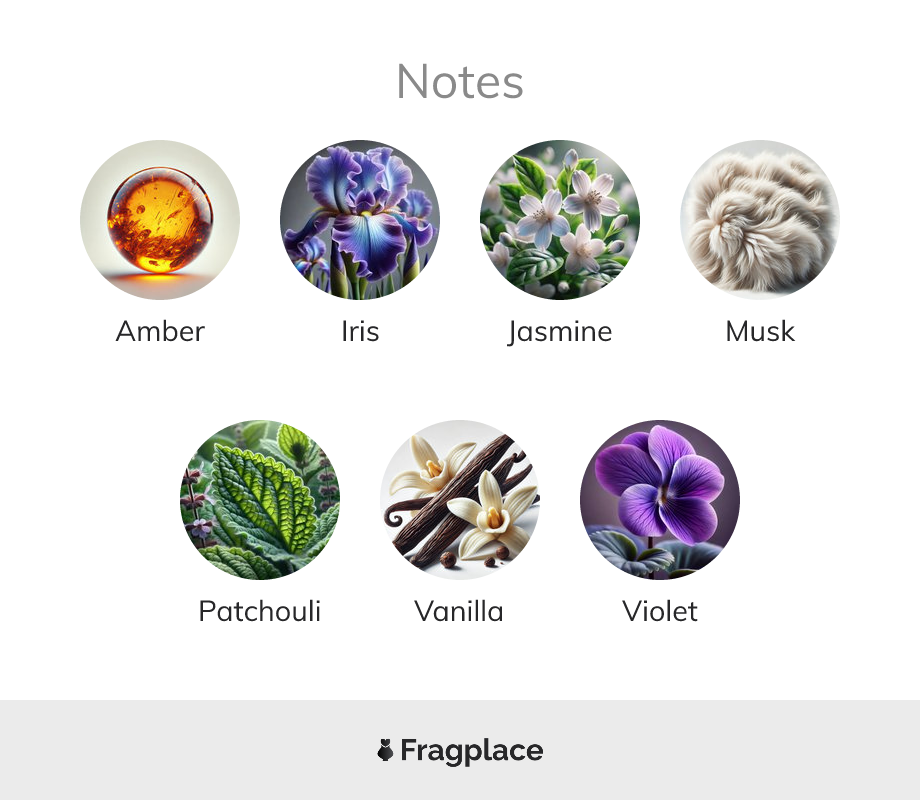Click the gray footer bar
Image resolution: width=920 pixels, height=800 pixels.
pyautogui.click(x=460, y=750)
